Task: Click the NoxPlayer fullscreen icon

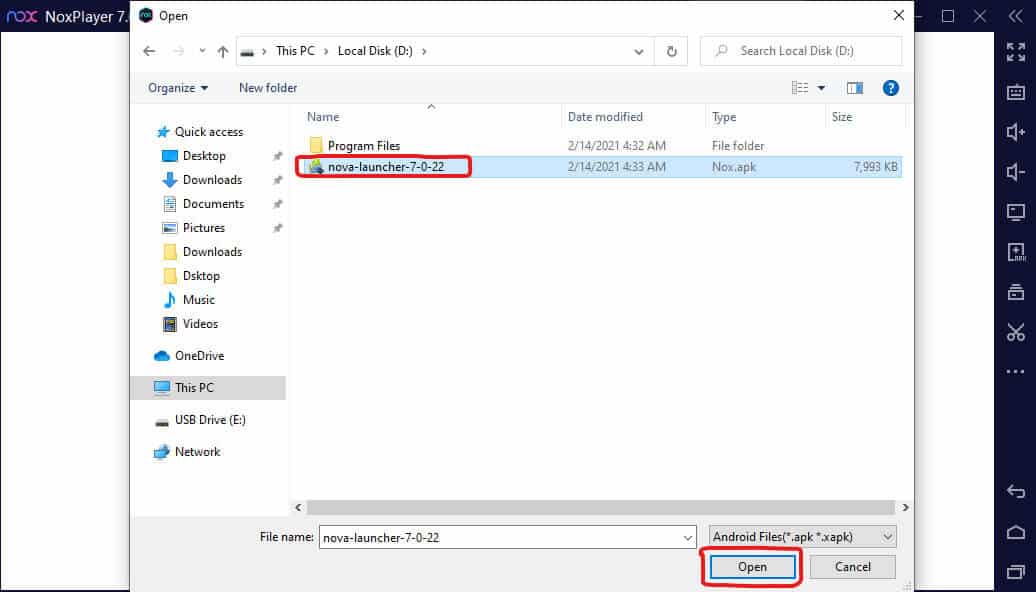Action: pyautogui.click(x=1016, y=52)
